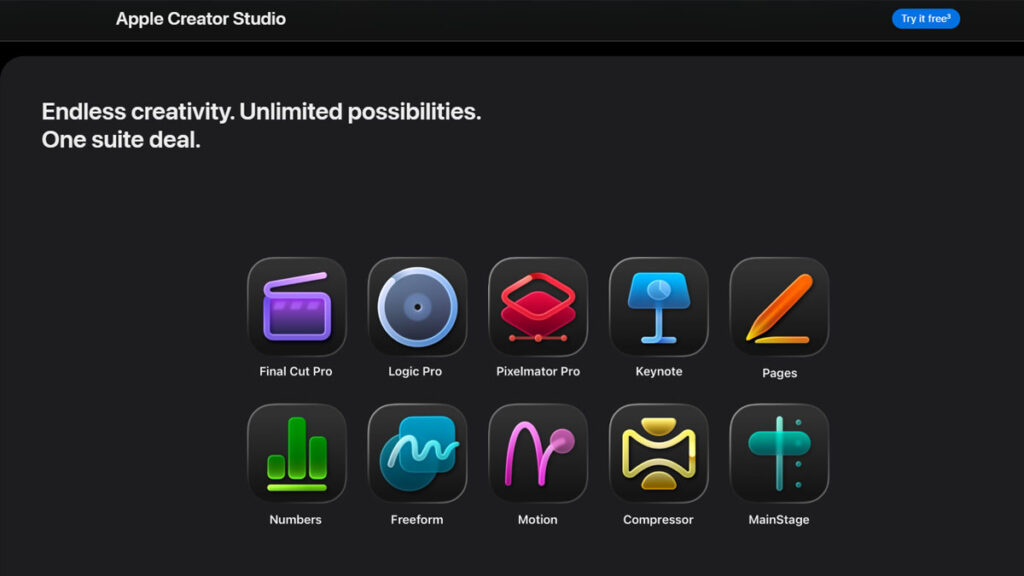Click the Freeform scribble icon
The width and height of the screenshot is (1024, 576).
tap(417, 452)
